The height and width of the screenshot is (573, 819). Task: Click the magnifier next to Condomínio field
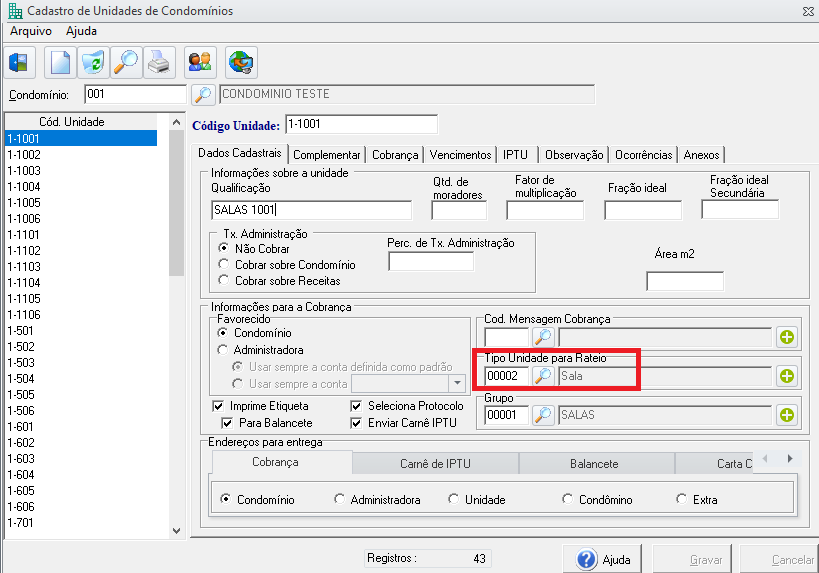pyautogui.click(x=203, y=95)
